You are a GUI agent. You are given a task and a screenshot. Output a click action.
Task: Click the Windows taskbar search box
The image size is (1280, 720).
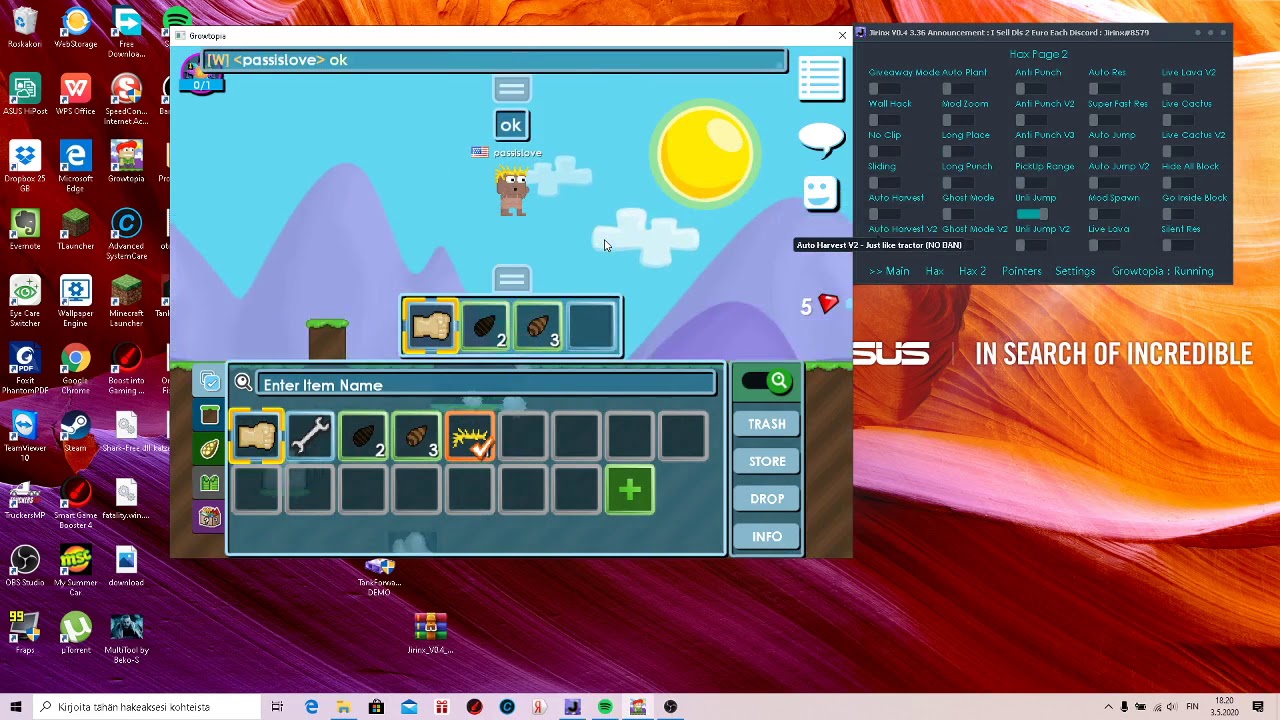tap(147, 707)
